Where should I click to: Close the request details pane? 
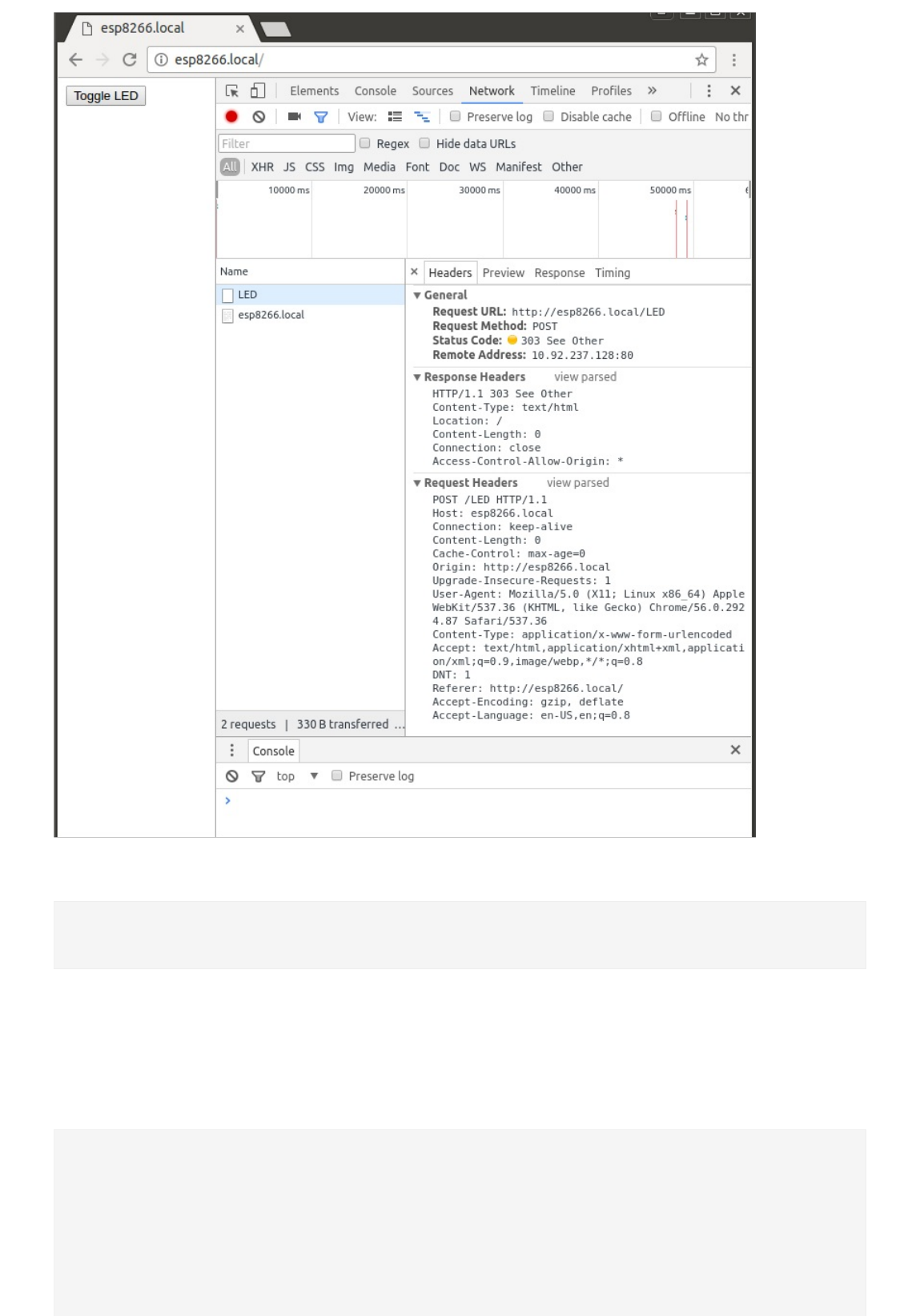[414, 272]
